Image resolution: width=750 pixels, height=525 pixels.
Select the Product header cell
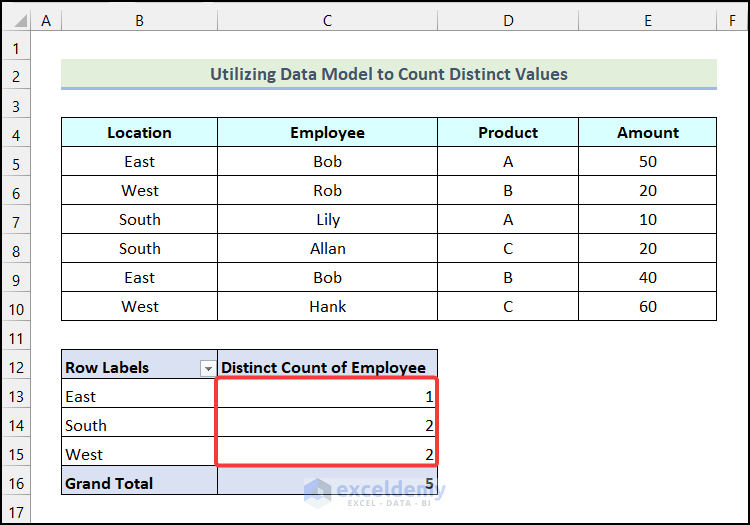point(508,133)
